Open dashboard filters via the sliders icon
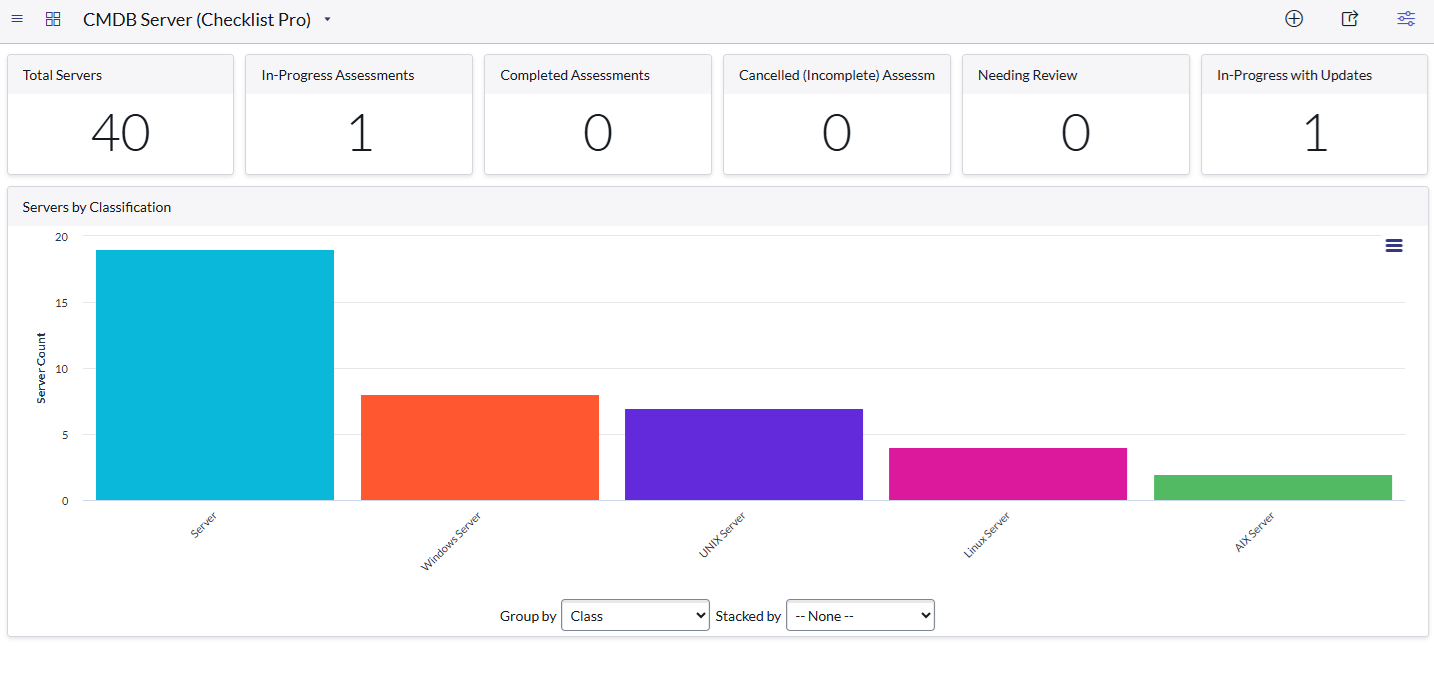This screenshot has height=688, width=1434. pos(1405,18)
